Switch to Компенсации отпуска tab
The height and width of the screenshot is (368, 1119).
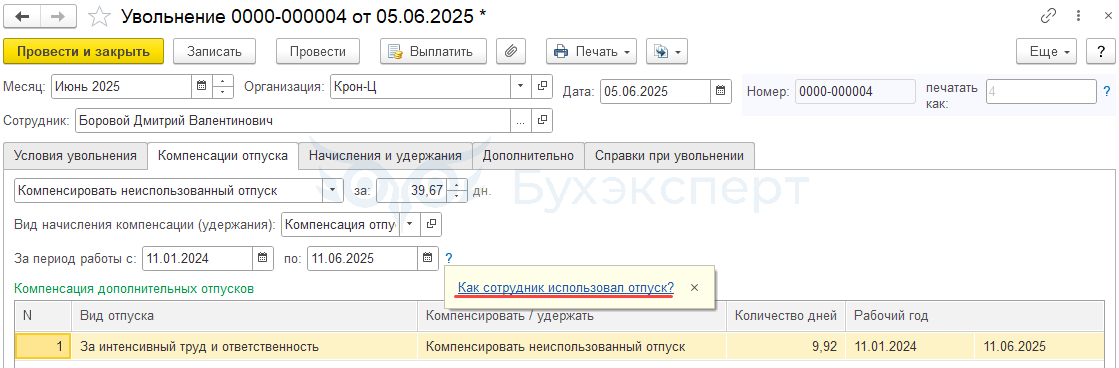[223, 155]
